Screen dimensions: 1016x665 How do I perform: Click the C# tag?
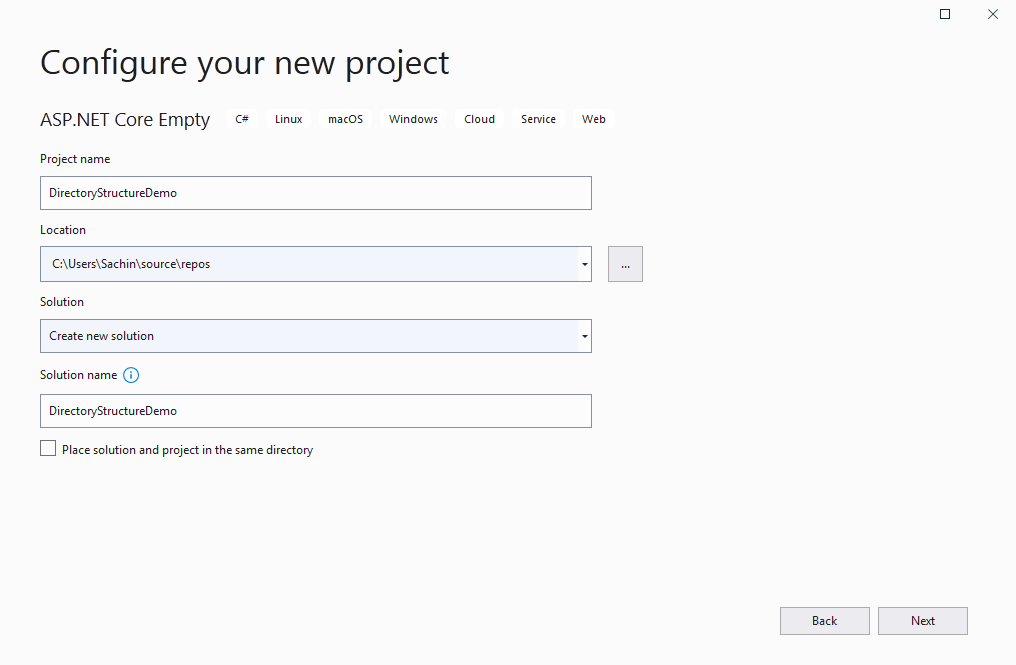pos(242,119)
